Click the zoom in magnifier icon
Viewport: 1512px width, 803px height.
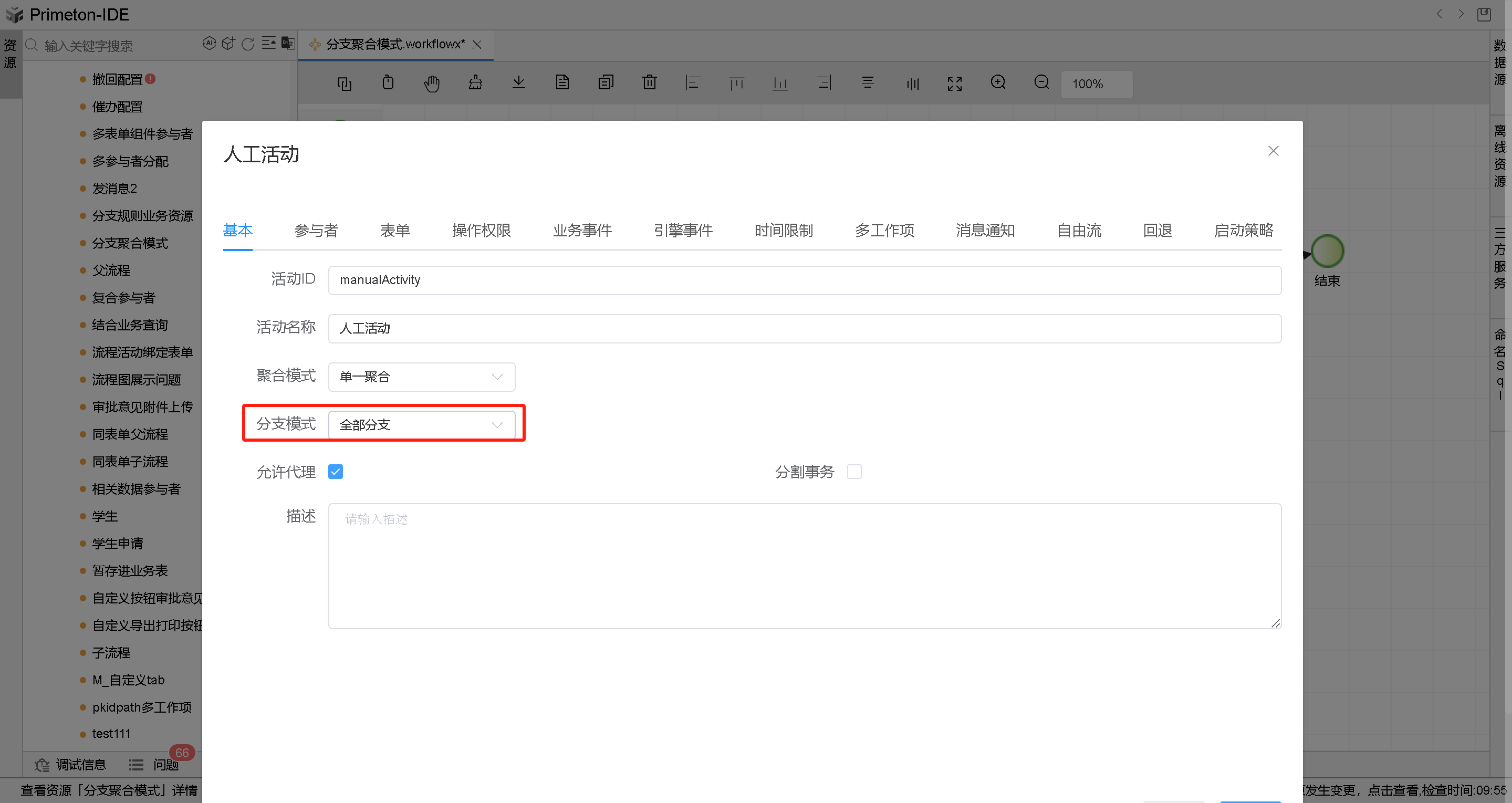(998, 83)
